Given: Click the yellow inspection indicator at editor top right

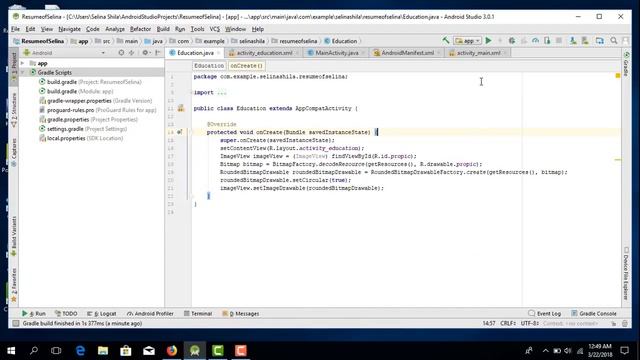Looking at the screenshot, I should point(618,76).
